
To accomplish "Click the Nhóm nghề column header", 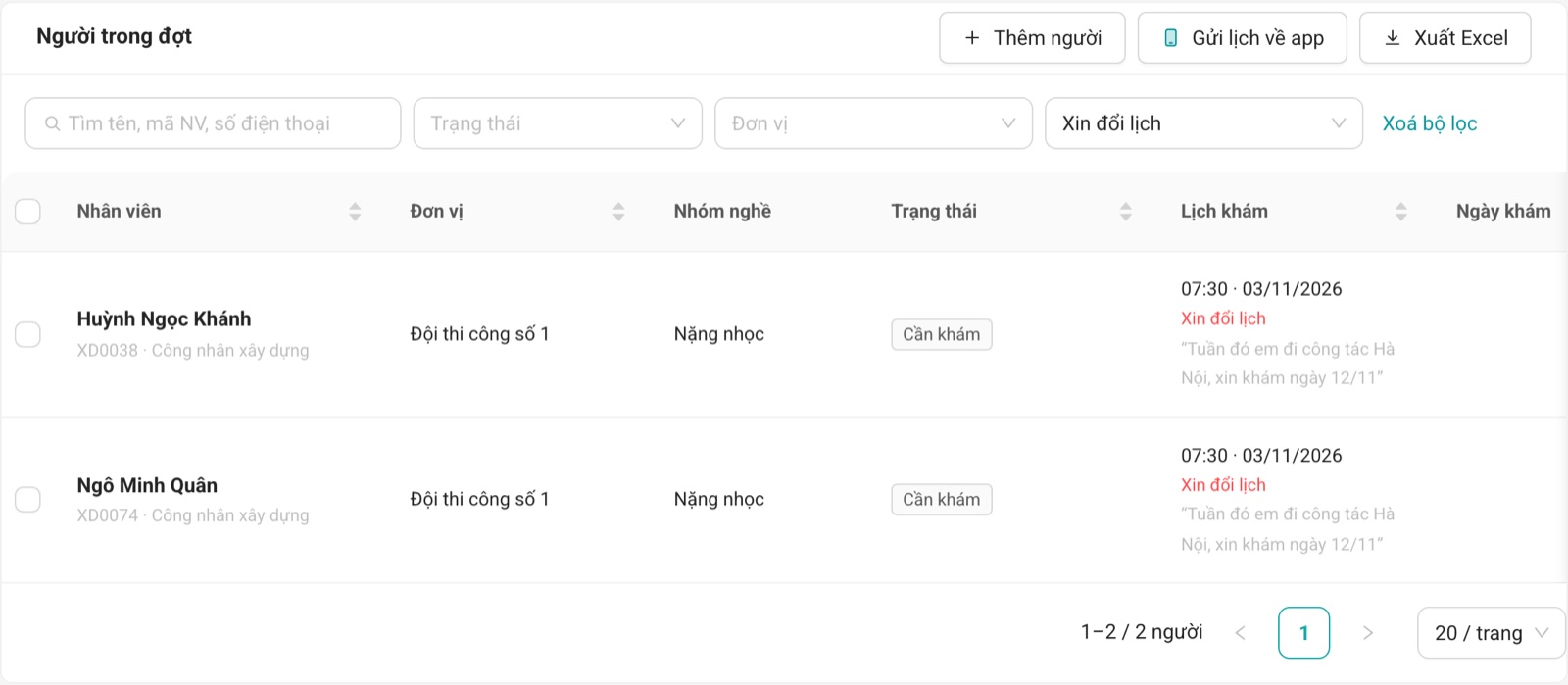I will point(722,212).
